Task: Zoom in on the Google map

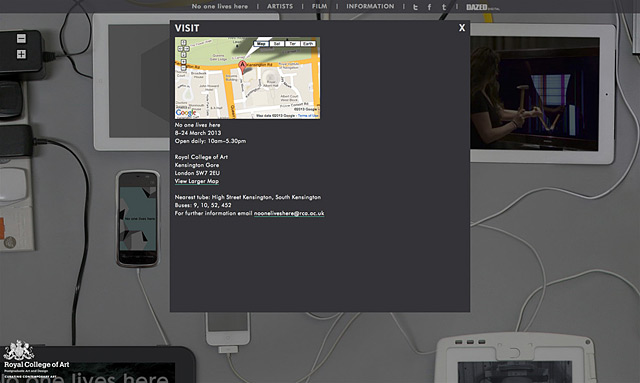Action: 184,62
